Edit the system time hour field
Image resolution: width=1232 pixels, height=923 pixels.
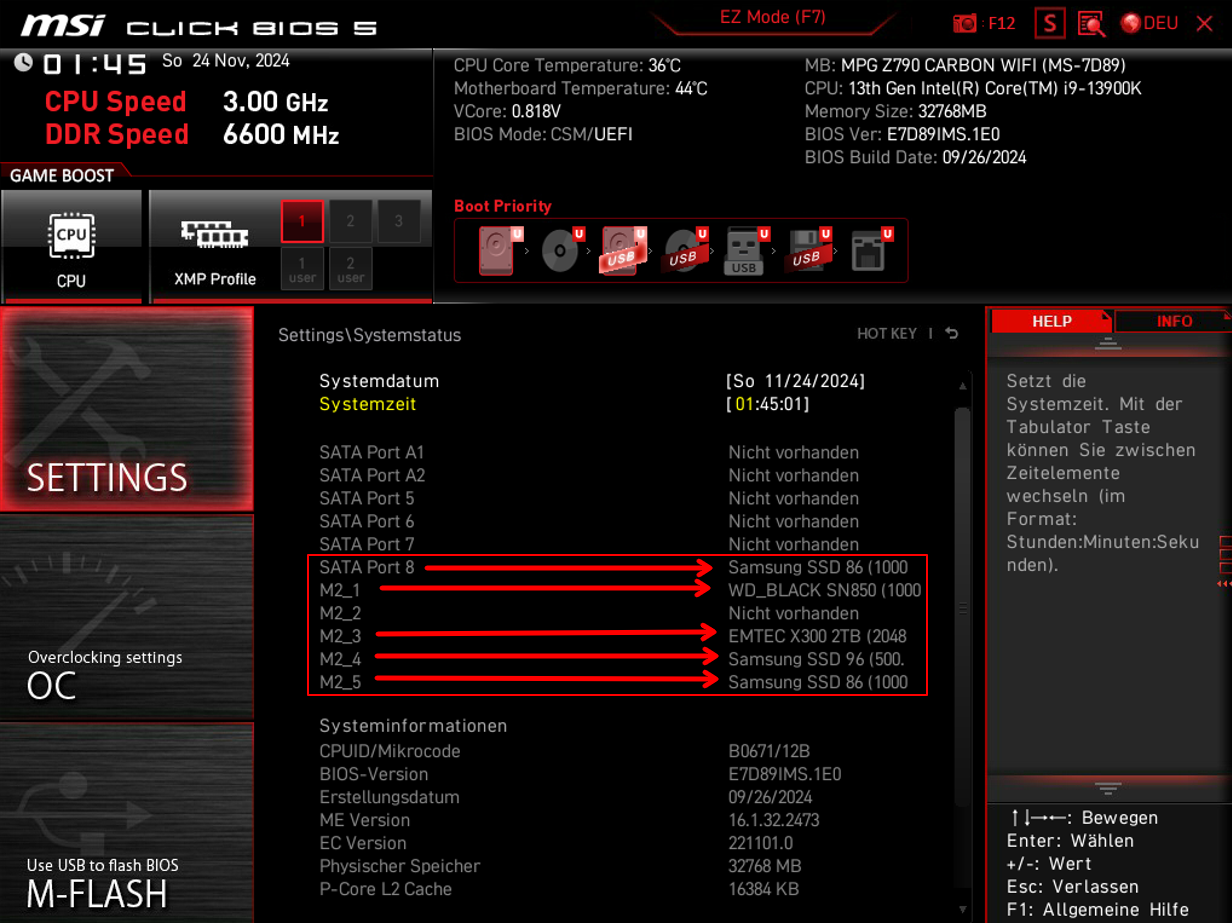point(743,404)
